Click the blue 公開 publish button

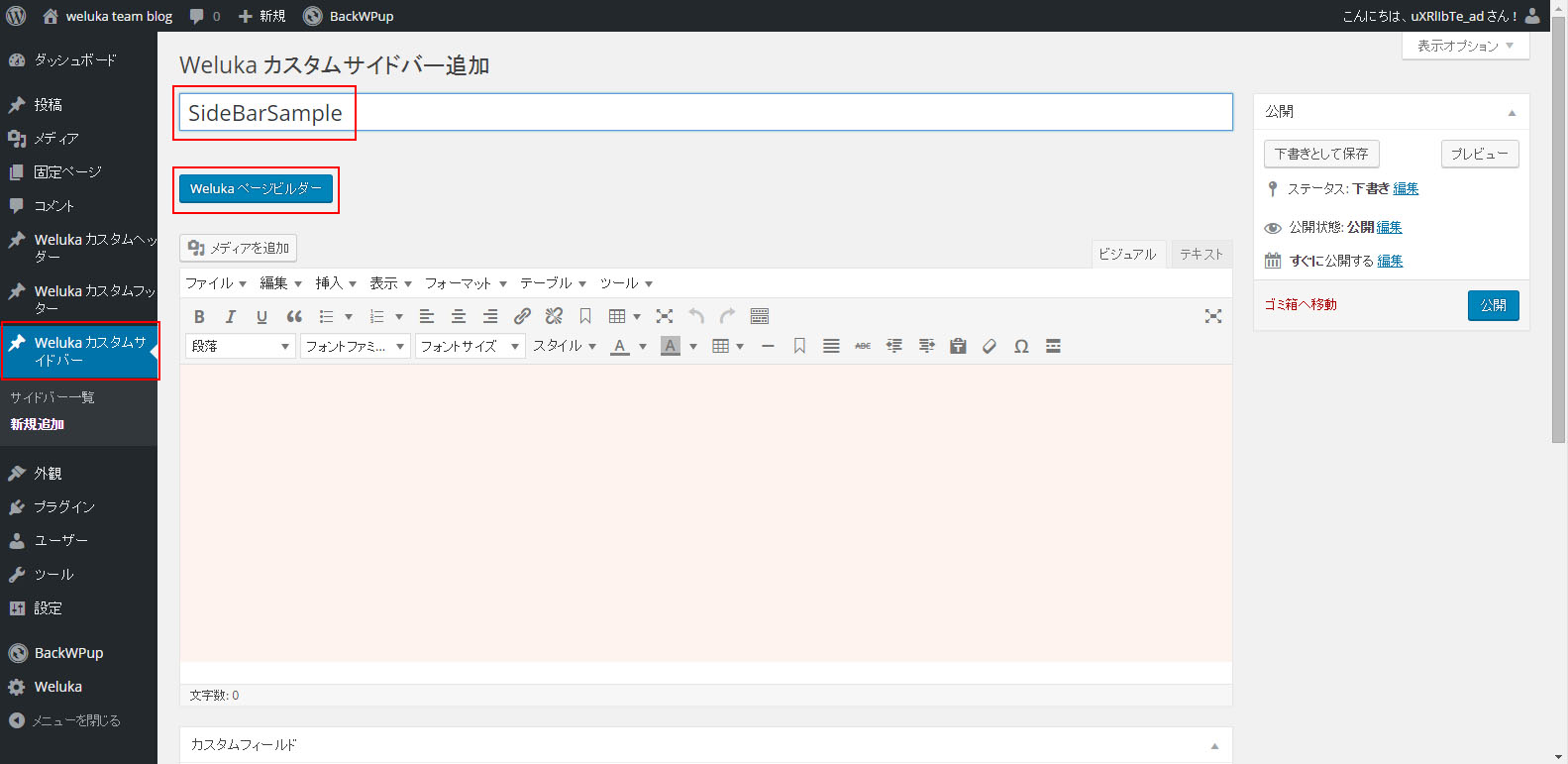coord(1493,305)
